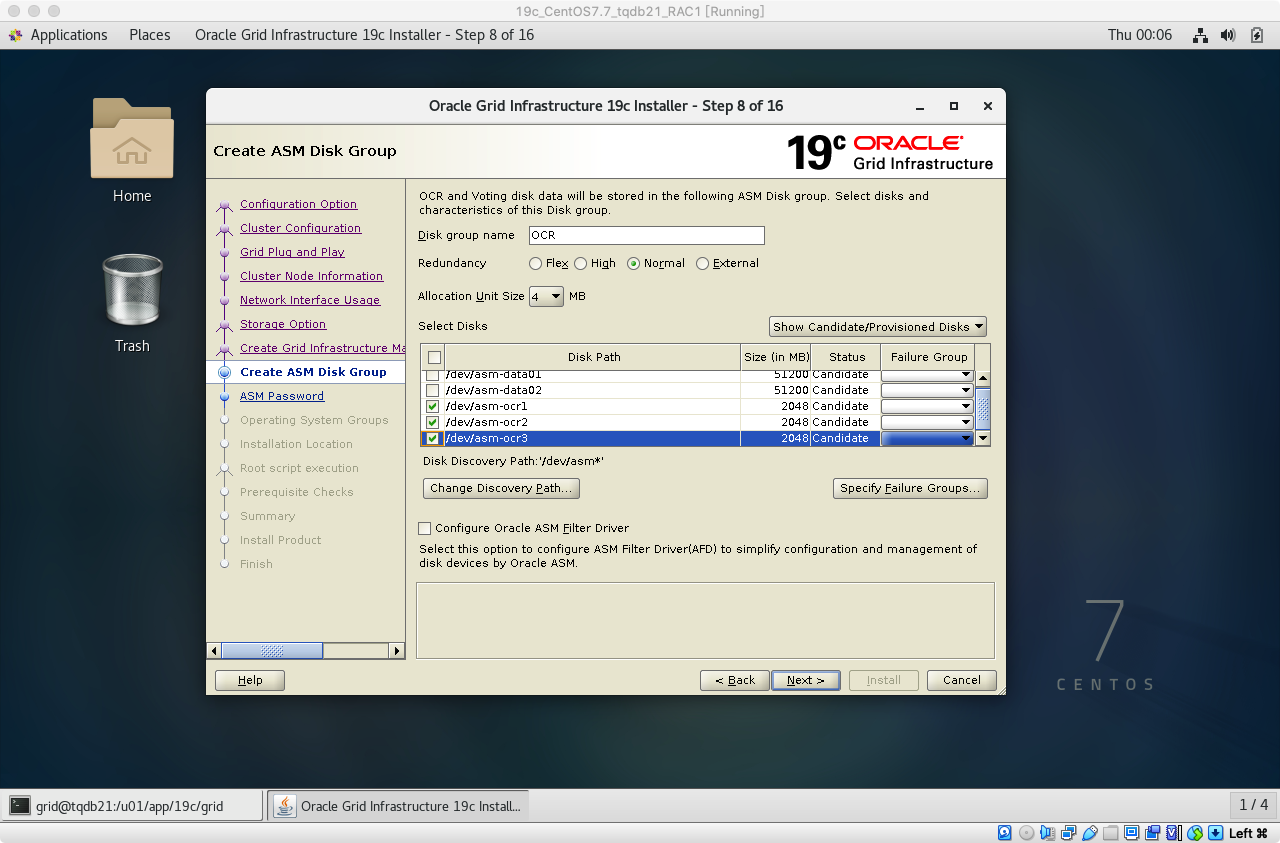Open Failure Group dropdown for asm-data01
This screenshot has height=843, width=1280.
[x=927, y=375]
